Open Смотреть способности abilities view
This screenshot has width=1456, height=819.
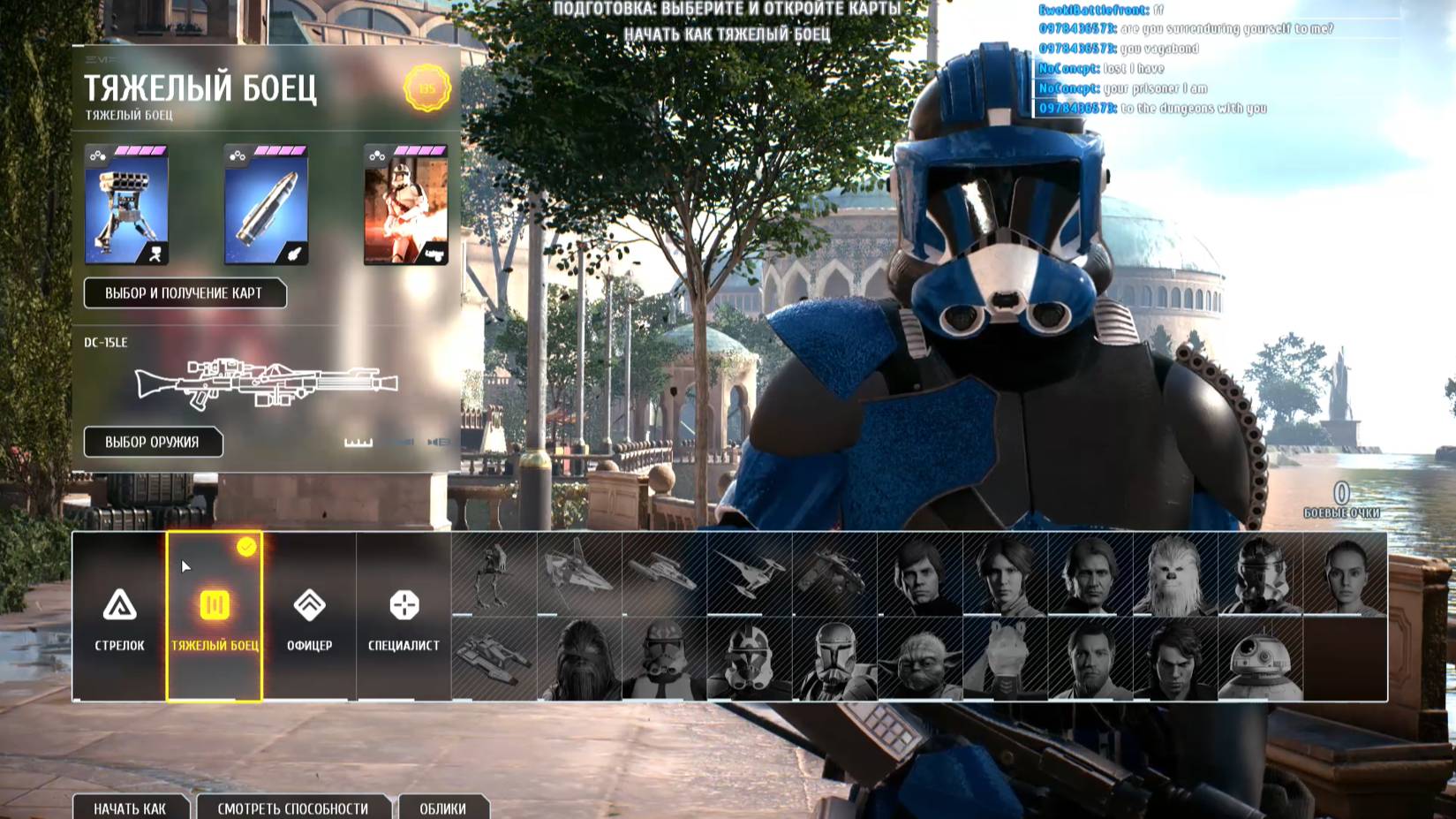click(x=293, y=808)
